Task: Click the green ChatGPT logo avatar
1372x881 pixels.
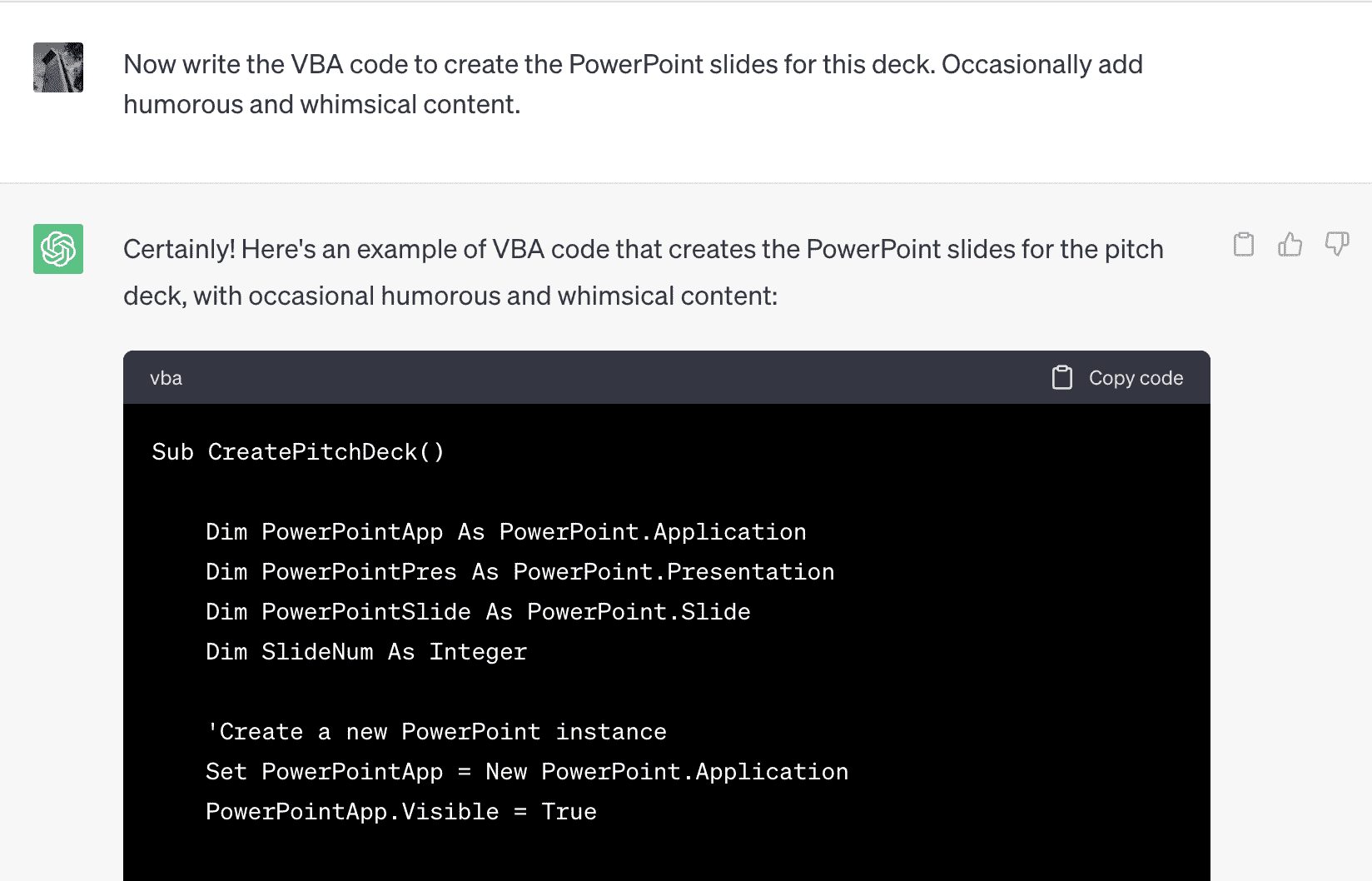Action: coord(58,249)
